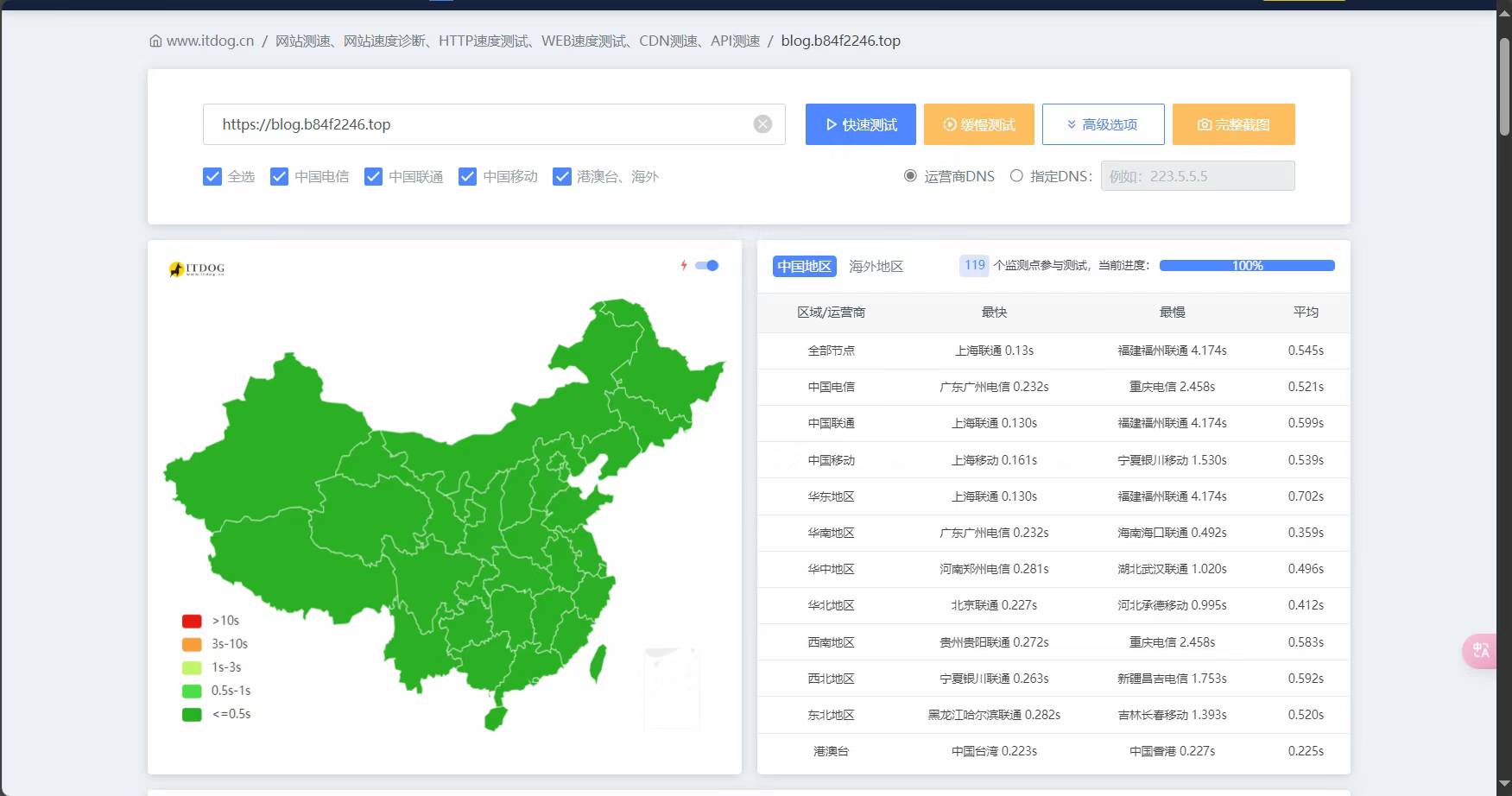This screenshot has height=796, width=1512.
Task: Toggle the map animation switch
Action: coord(707,265)
